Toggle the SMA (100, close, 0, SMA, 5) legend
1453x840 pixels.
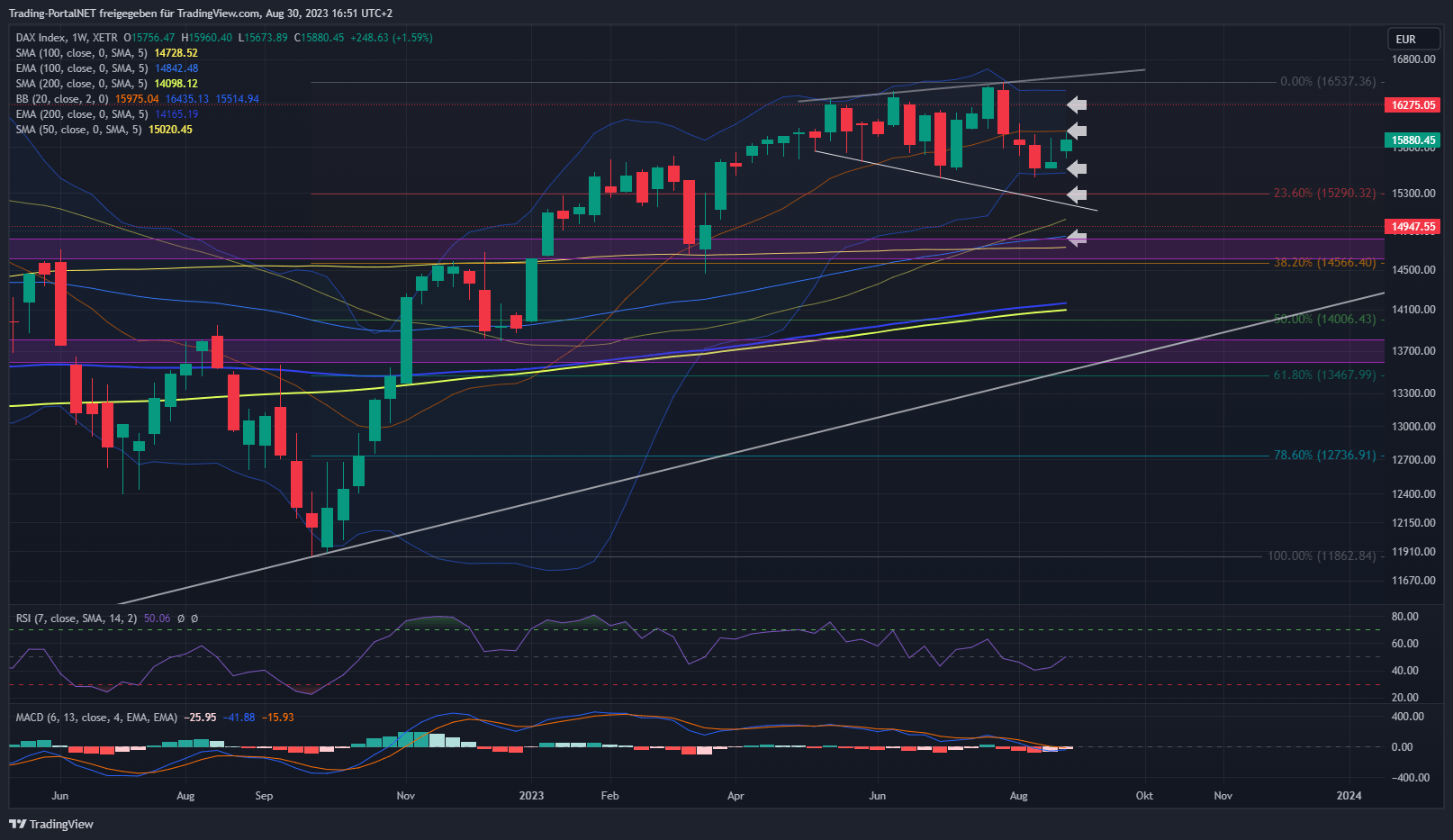(x=81, y=53)
